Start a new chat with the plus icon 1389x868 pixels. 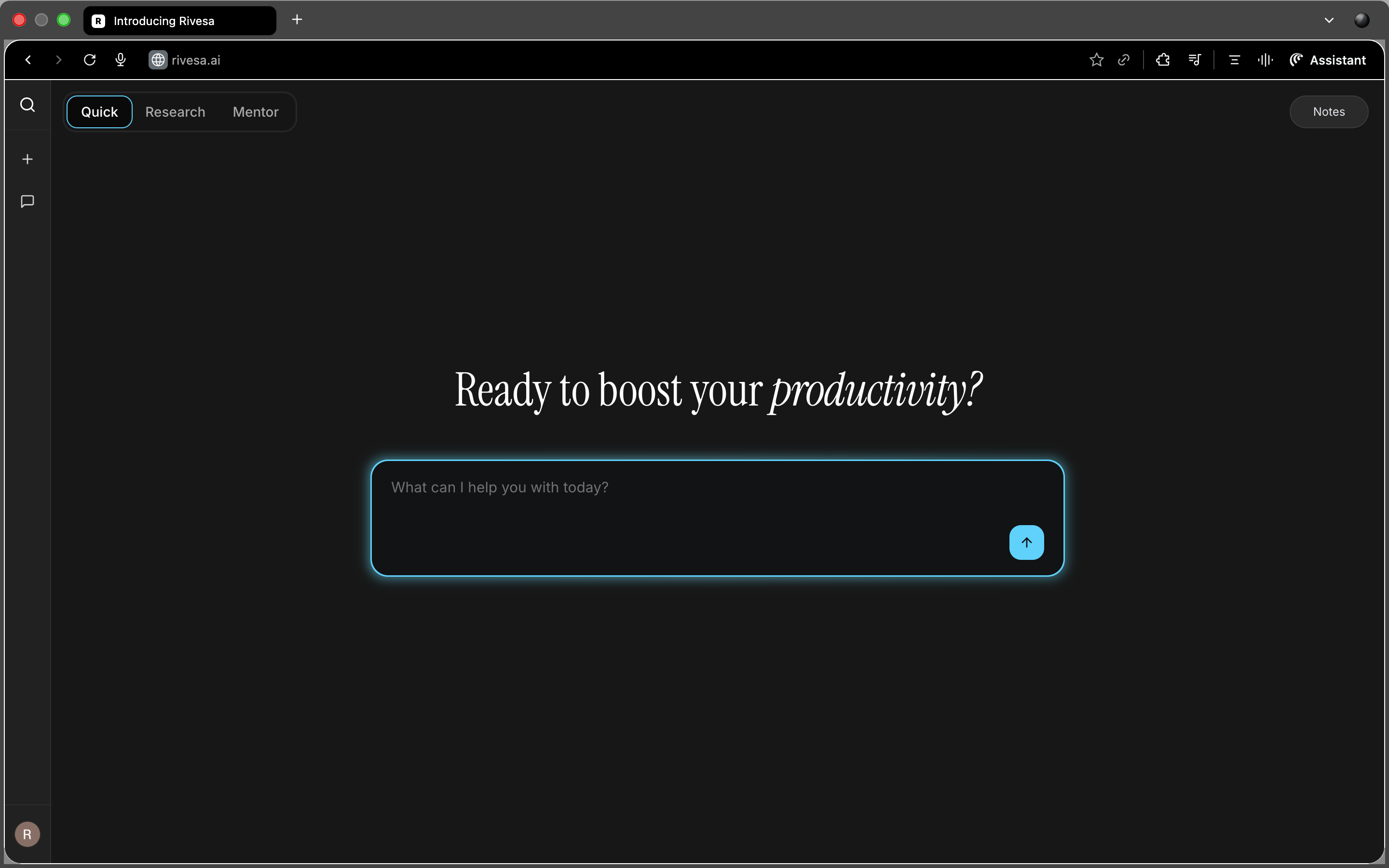tap(27, 160)
